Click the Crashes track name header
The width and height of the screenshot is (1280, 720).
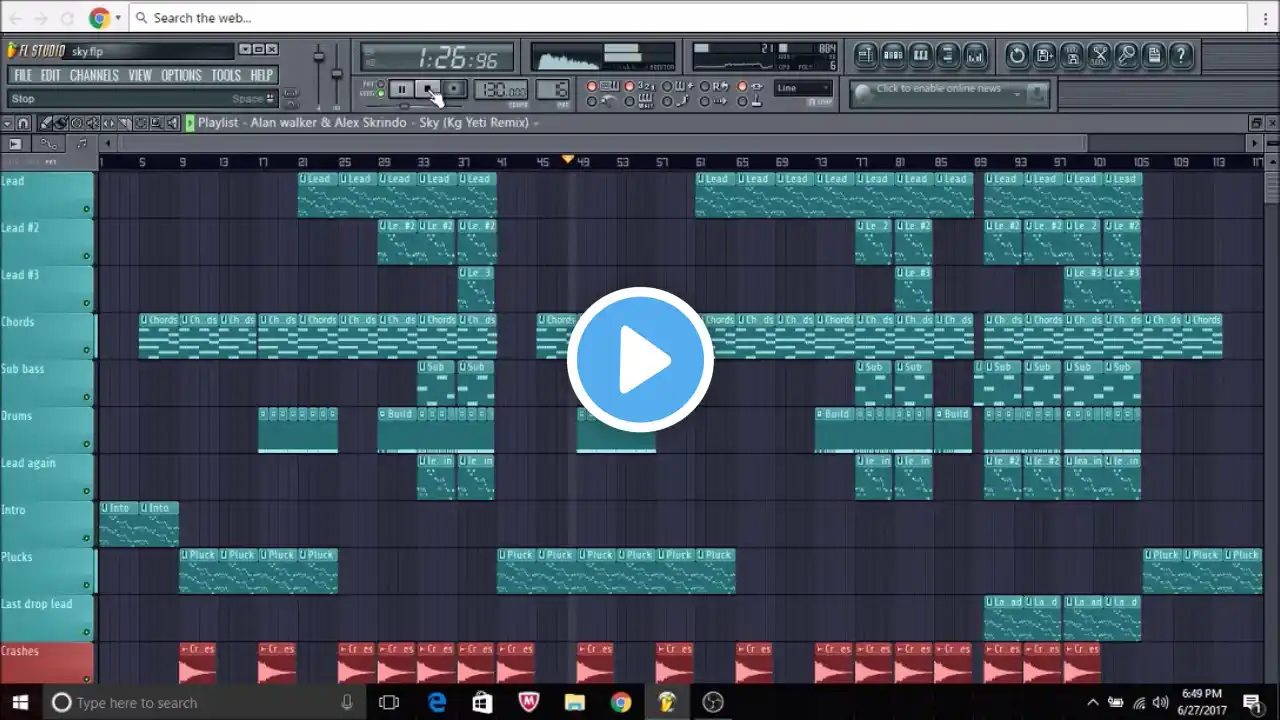pos(47,663)
